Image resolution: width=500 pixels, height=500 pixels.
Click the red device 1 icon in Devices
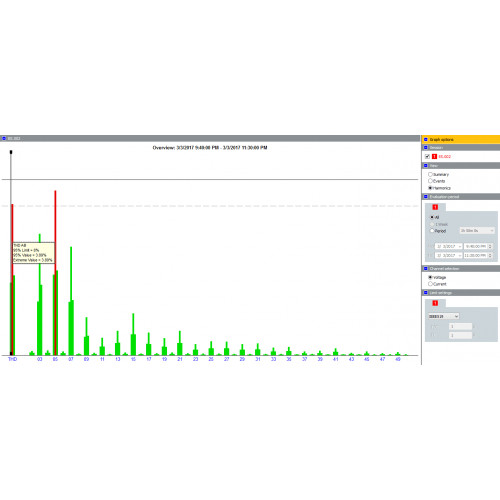(x=434, y=156)
